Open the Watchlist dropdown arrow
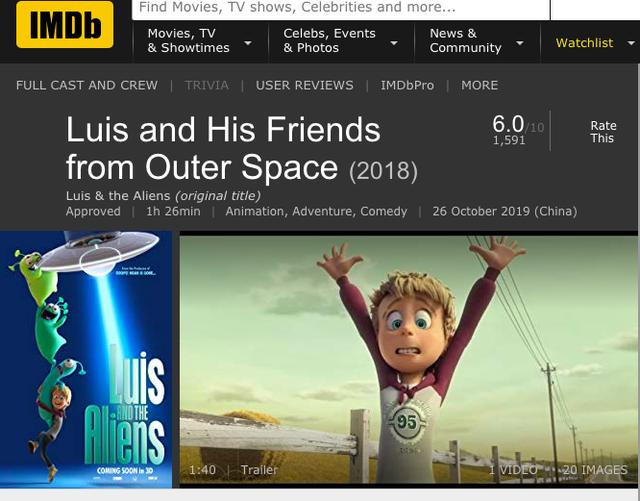This screenshot has height=501, width=640. pos(631,43)
